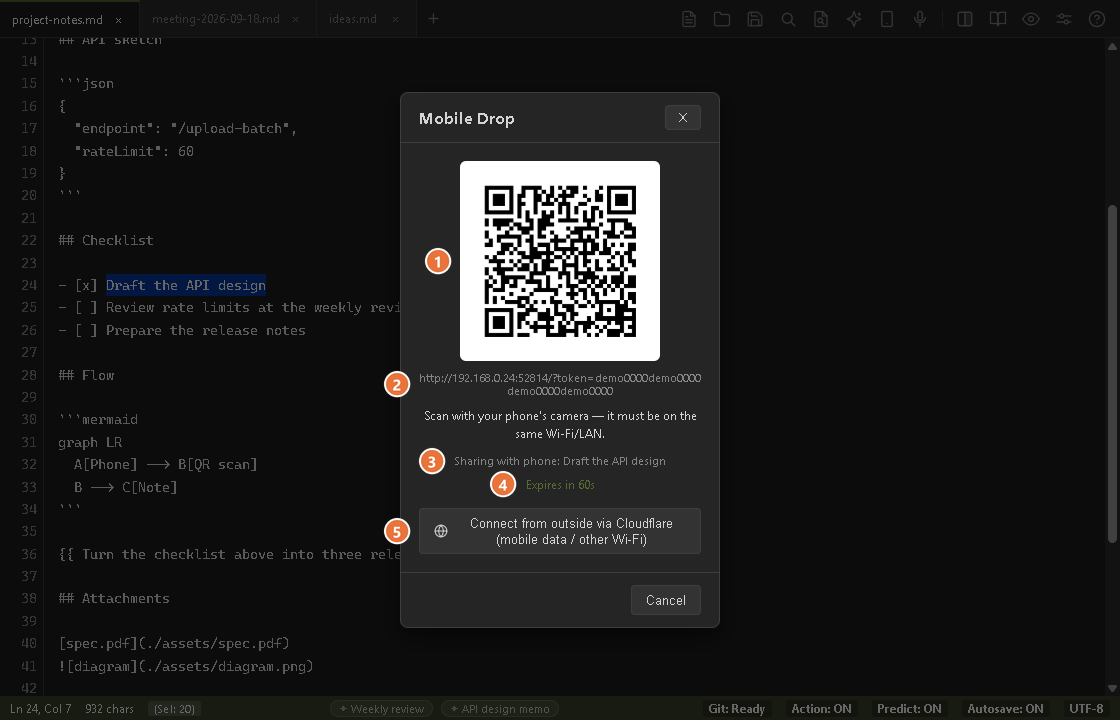
Task: Click the Cancel button in Mobile Drop
Action: 666,600
